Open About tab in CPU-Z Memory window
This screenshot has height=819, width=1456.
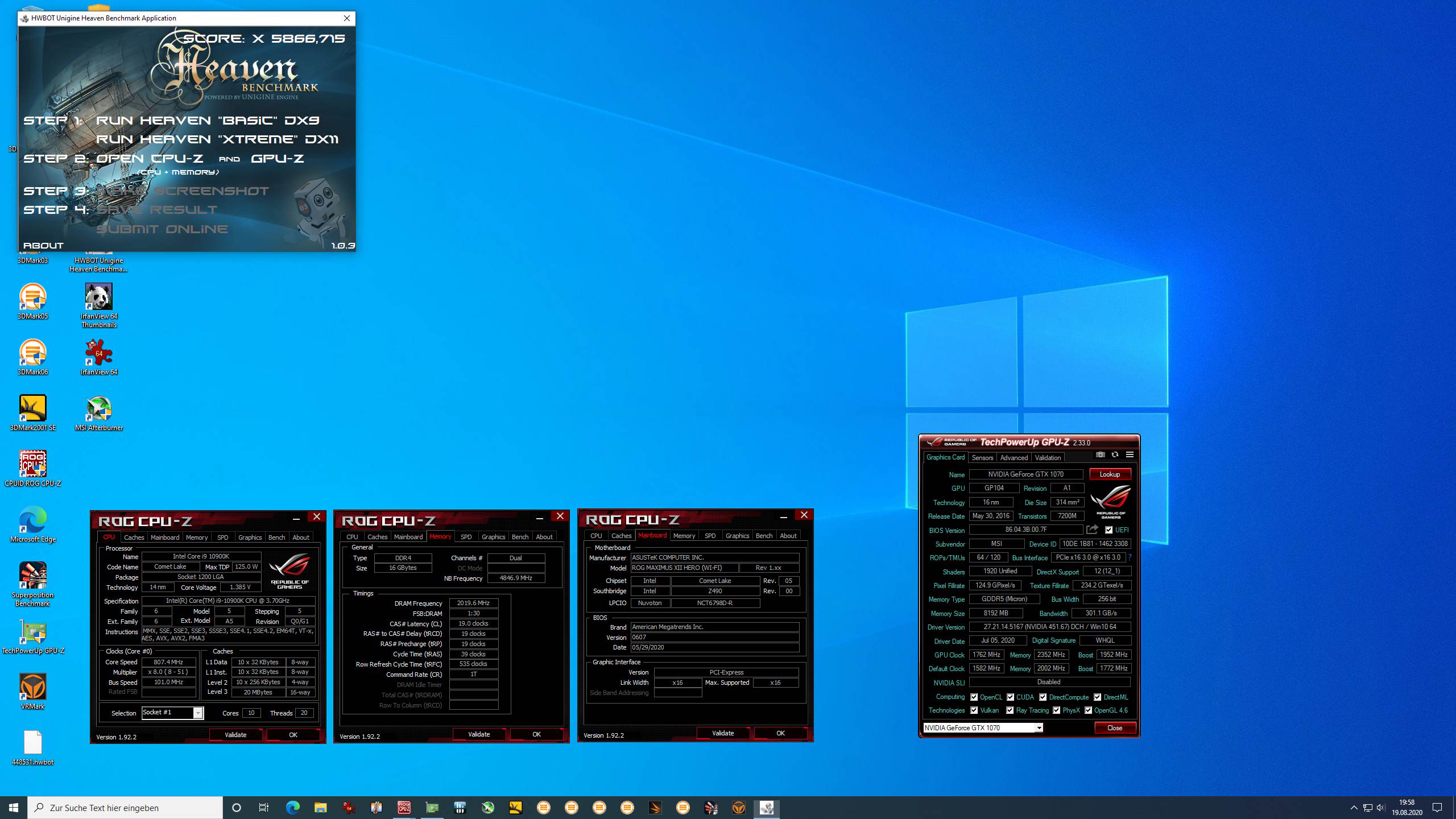tap(544, 537)
